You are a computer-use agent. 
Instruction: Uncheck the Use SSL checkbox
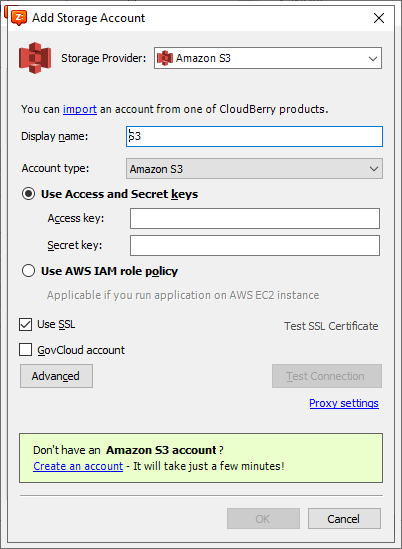[x=26, y=324]
